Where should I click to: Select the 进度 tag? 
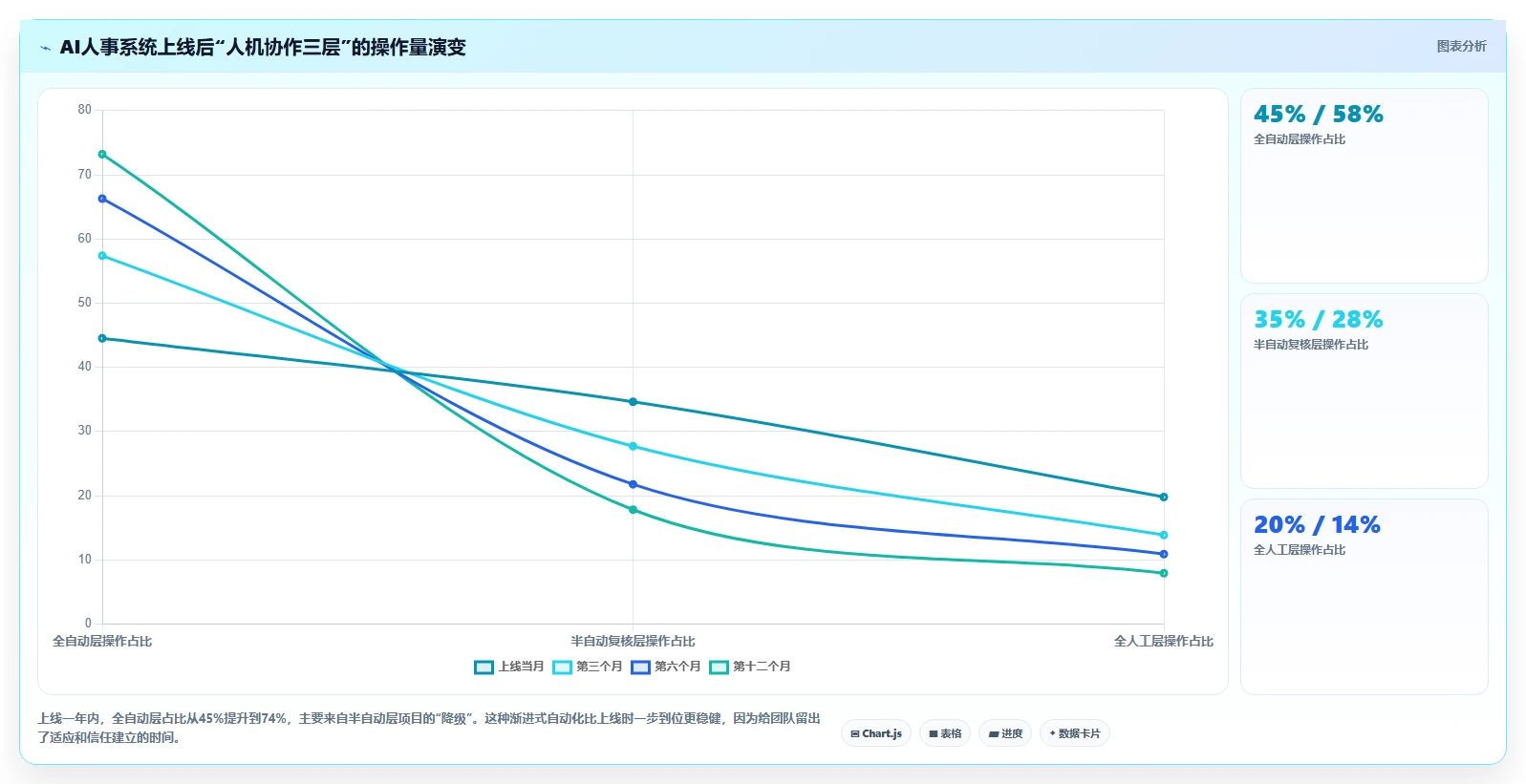click(1005, 733)
